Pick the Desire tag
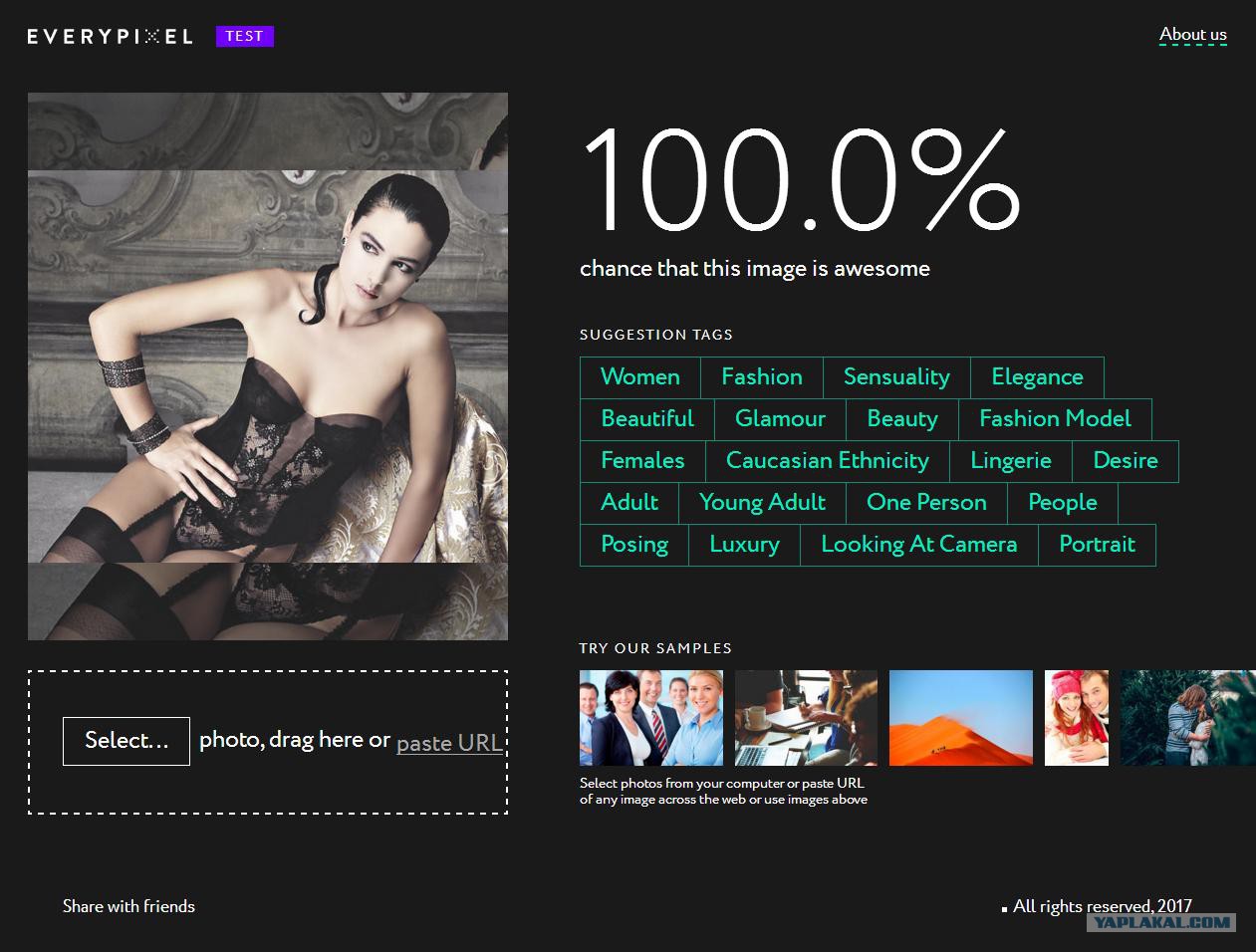Screen dimensions: 1256x952 pos(1126,461)
